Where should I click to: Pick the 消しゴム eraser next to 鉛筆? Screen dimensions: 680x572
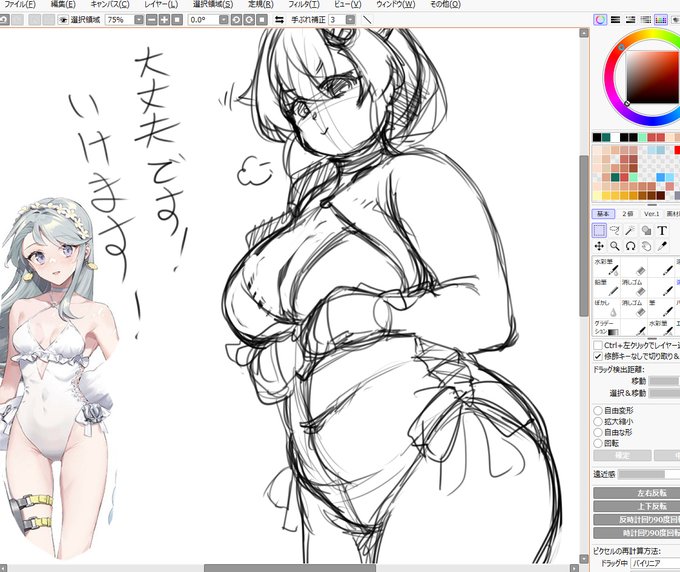point(634,288)
